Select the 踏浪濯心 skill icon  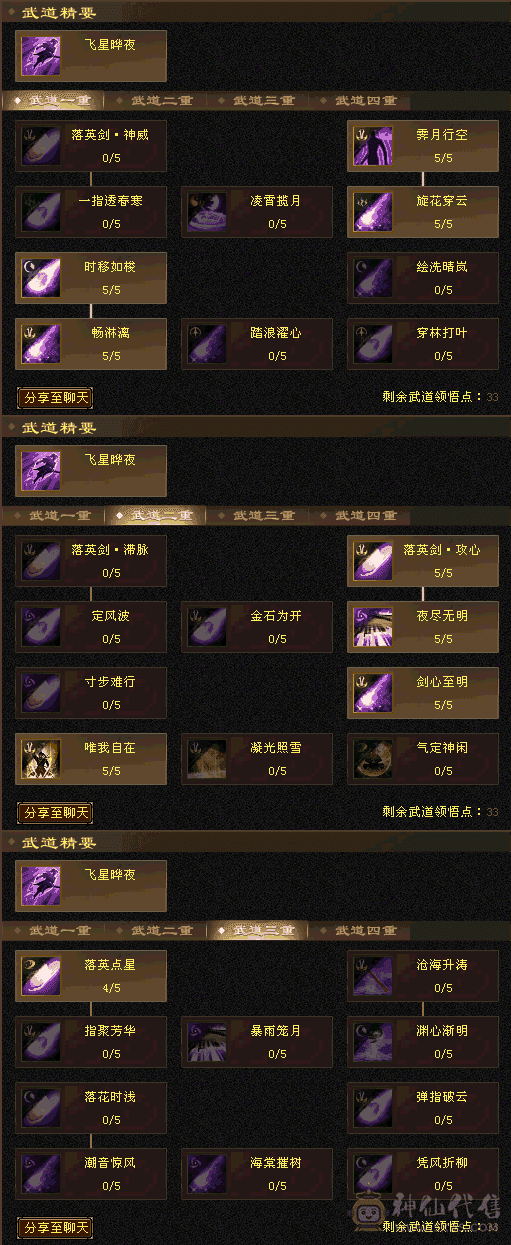(x=207, y=343)
